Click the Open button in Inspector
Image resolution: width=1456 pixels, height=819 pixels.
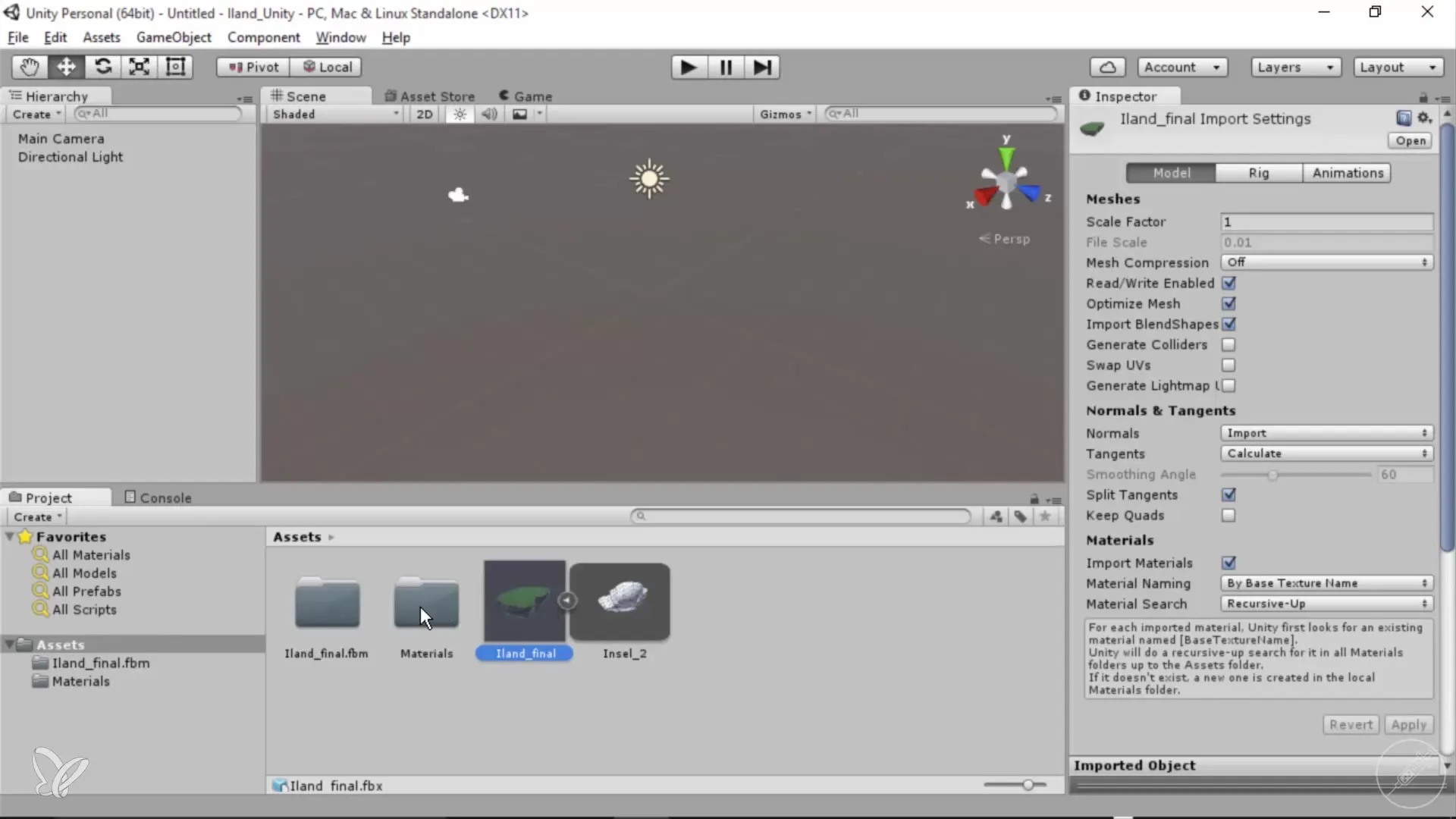click(1410, 140)
